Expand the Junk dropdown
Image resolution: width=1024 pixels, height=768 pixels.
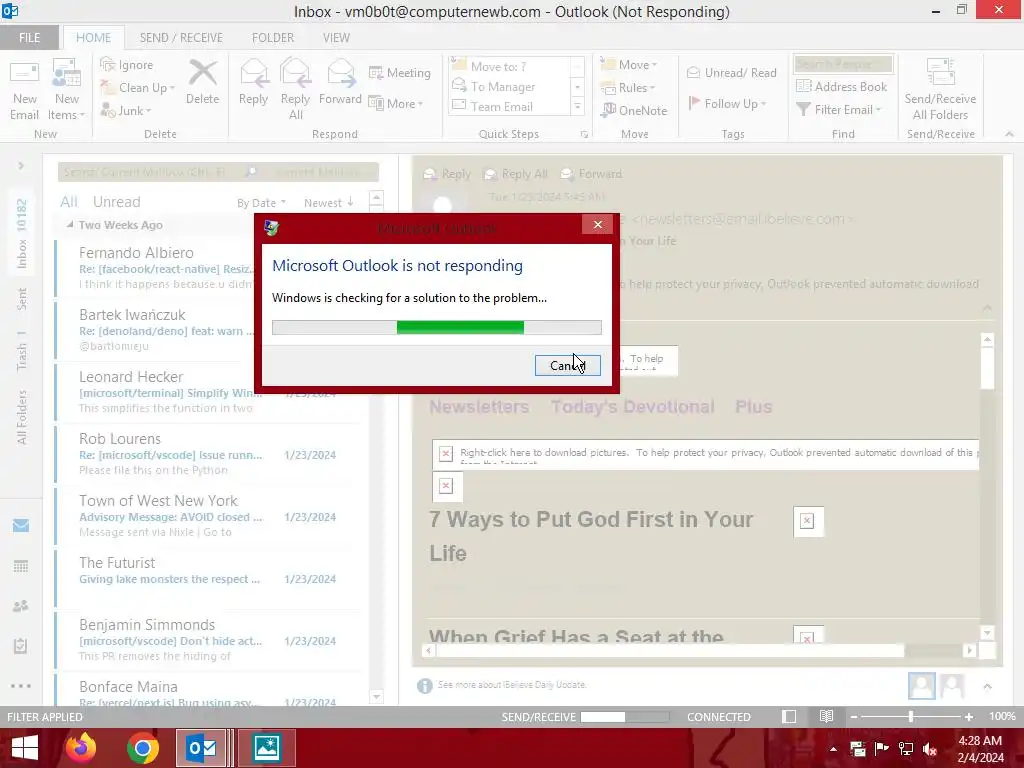148,111
